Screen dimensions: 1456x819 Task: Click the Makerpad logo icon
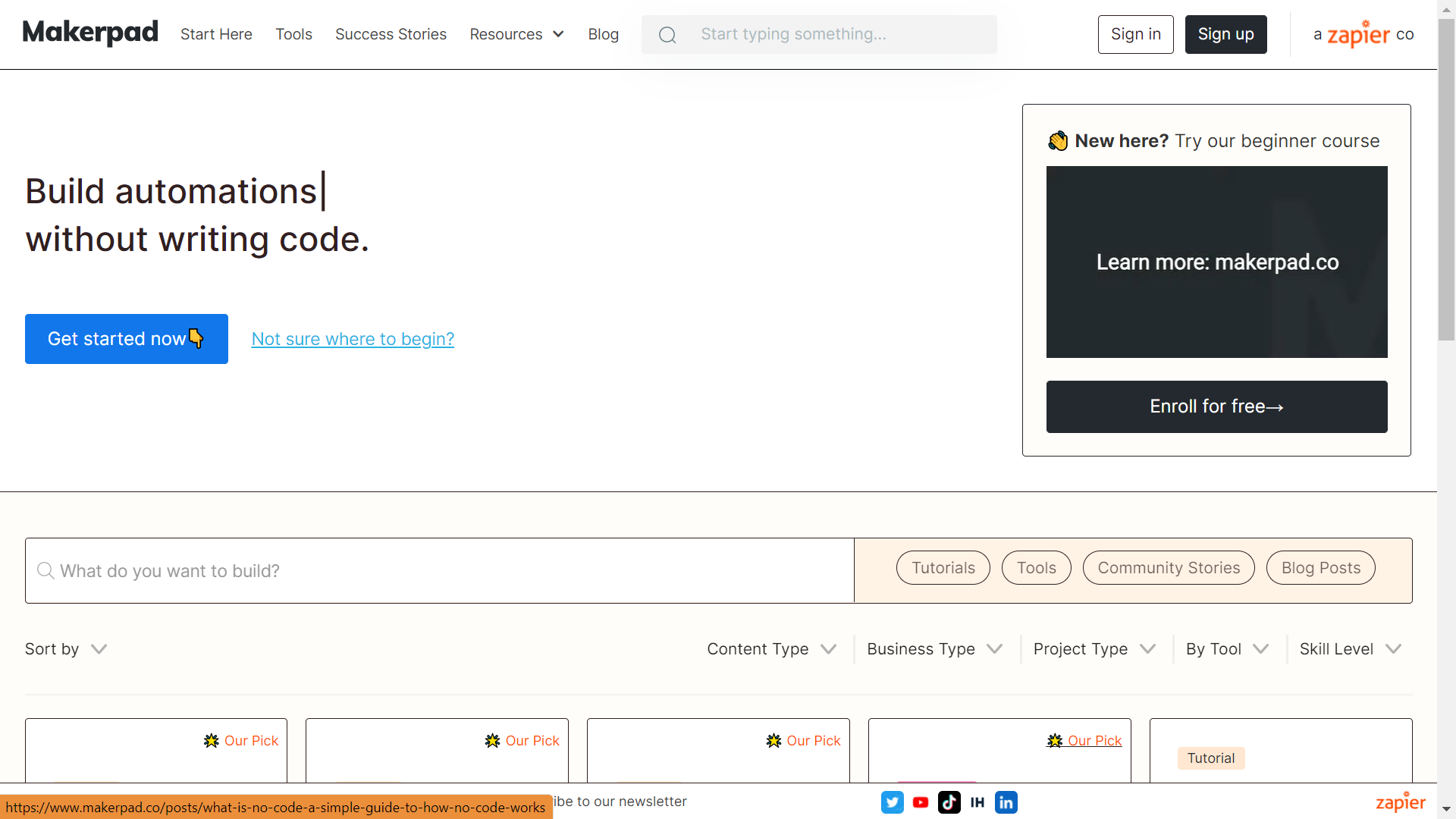coord(91,33)
